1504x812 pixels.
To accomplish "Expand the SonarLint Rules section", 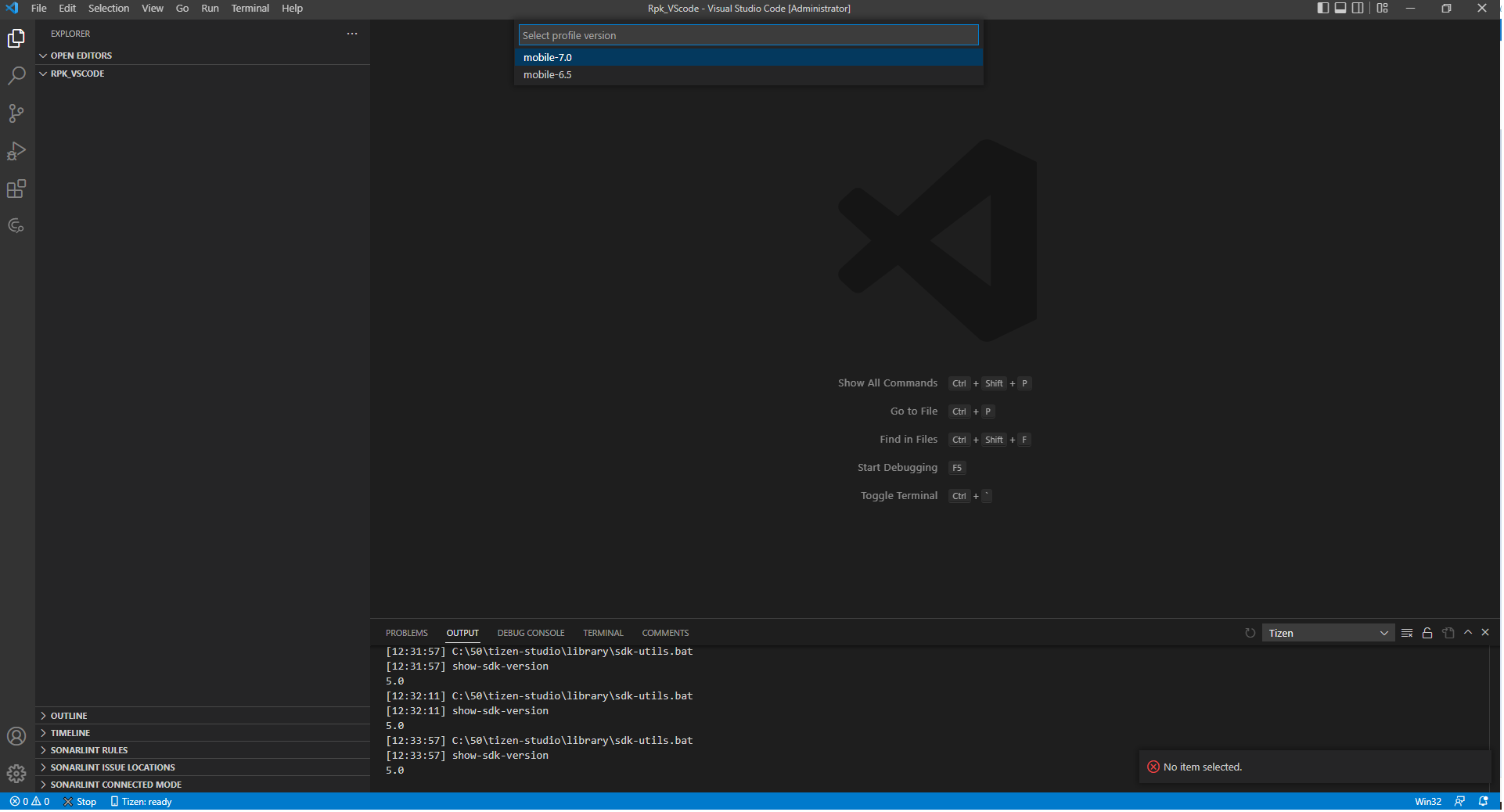I will [88, 750].
